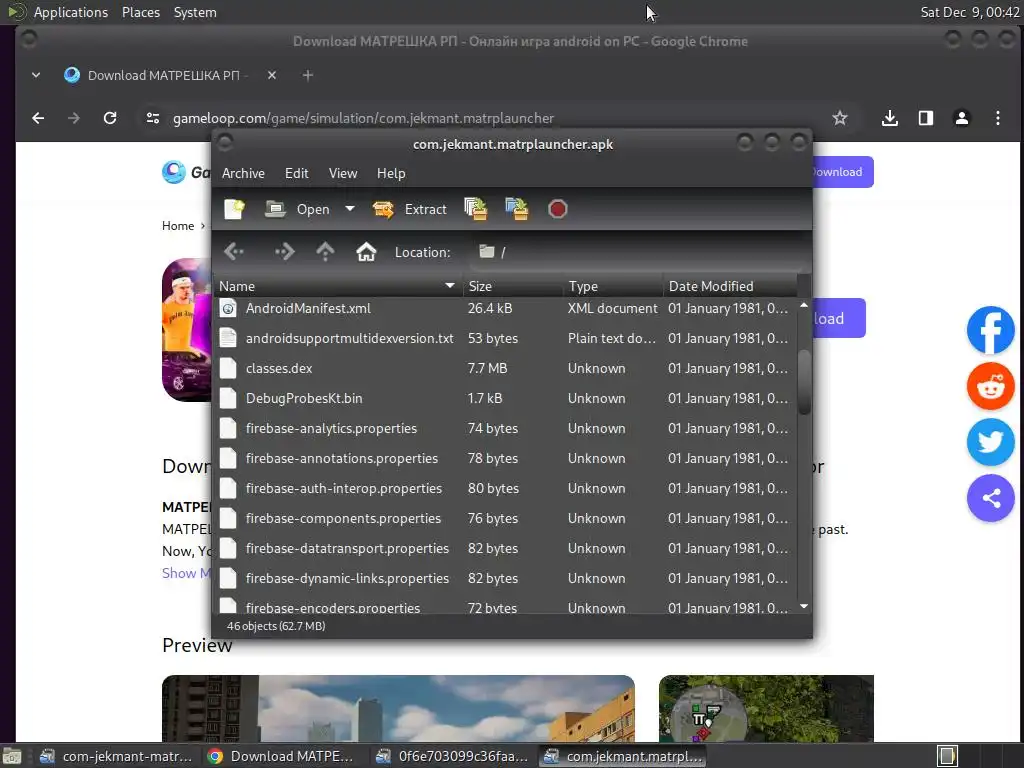
Task: Open Chrome downloads icon
Action: [x=889, y=118]
